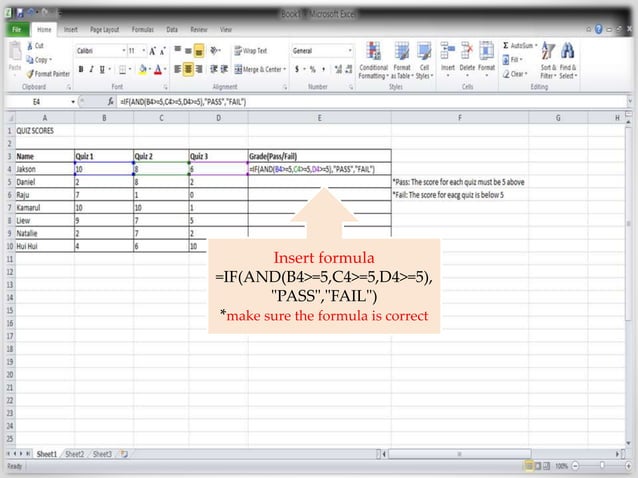Switch to the Data tab
The image size is (638, 478).
pos(172,29)
